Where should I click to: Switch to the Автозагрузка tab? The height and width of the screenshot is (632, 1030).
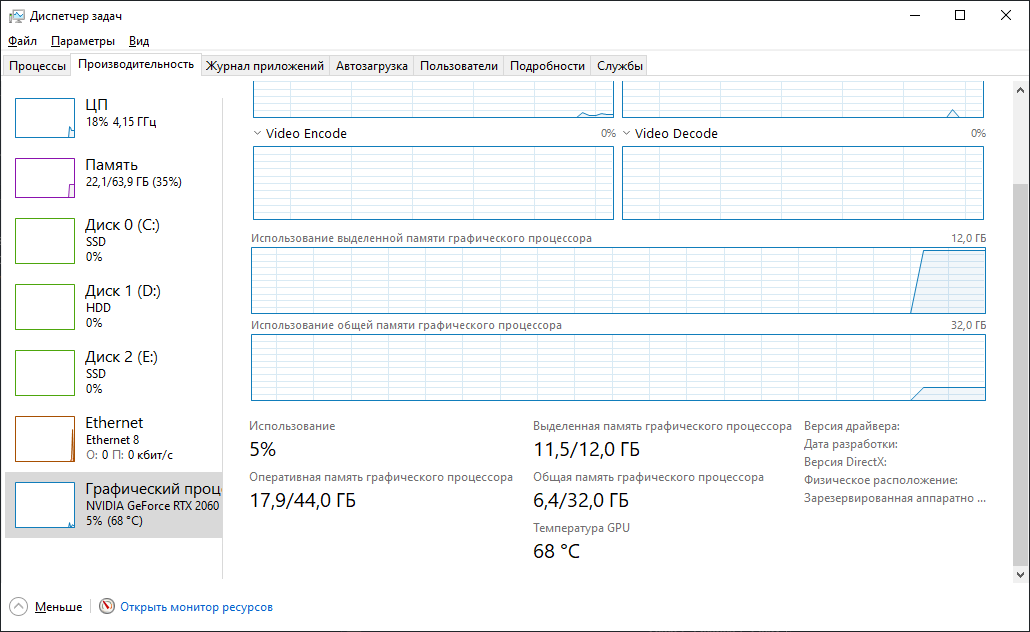point(372,66)
